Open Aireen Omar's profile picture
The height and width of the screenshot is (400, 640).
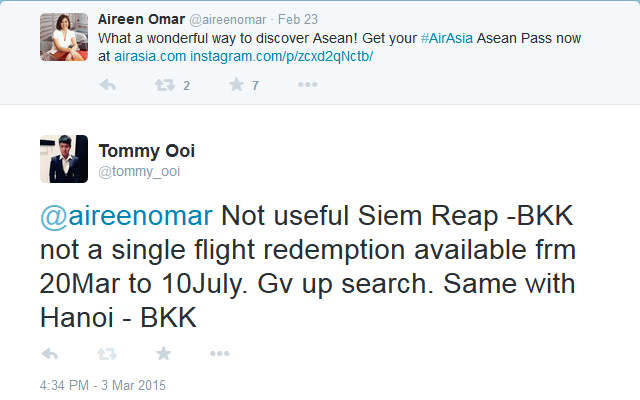pos(63,36)
